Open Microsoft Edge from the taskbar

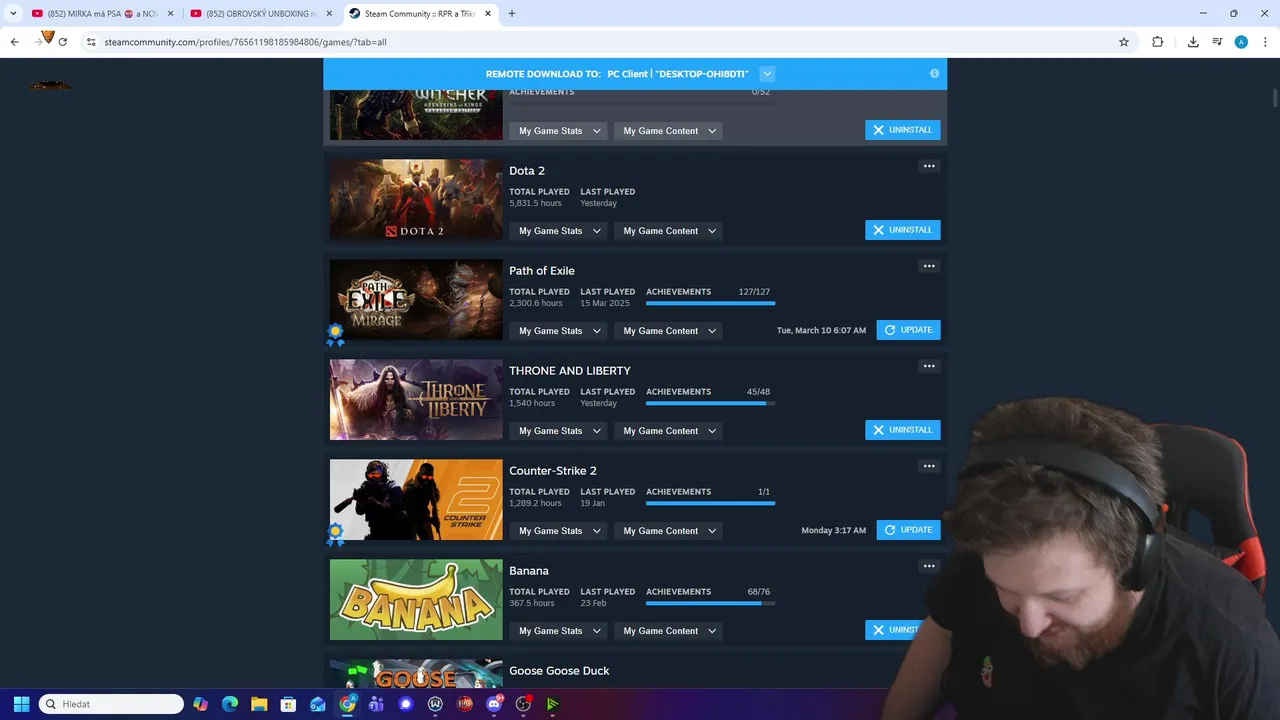[x=230, y=704]
